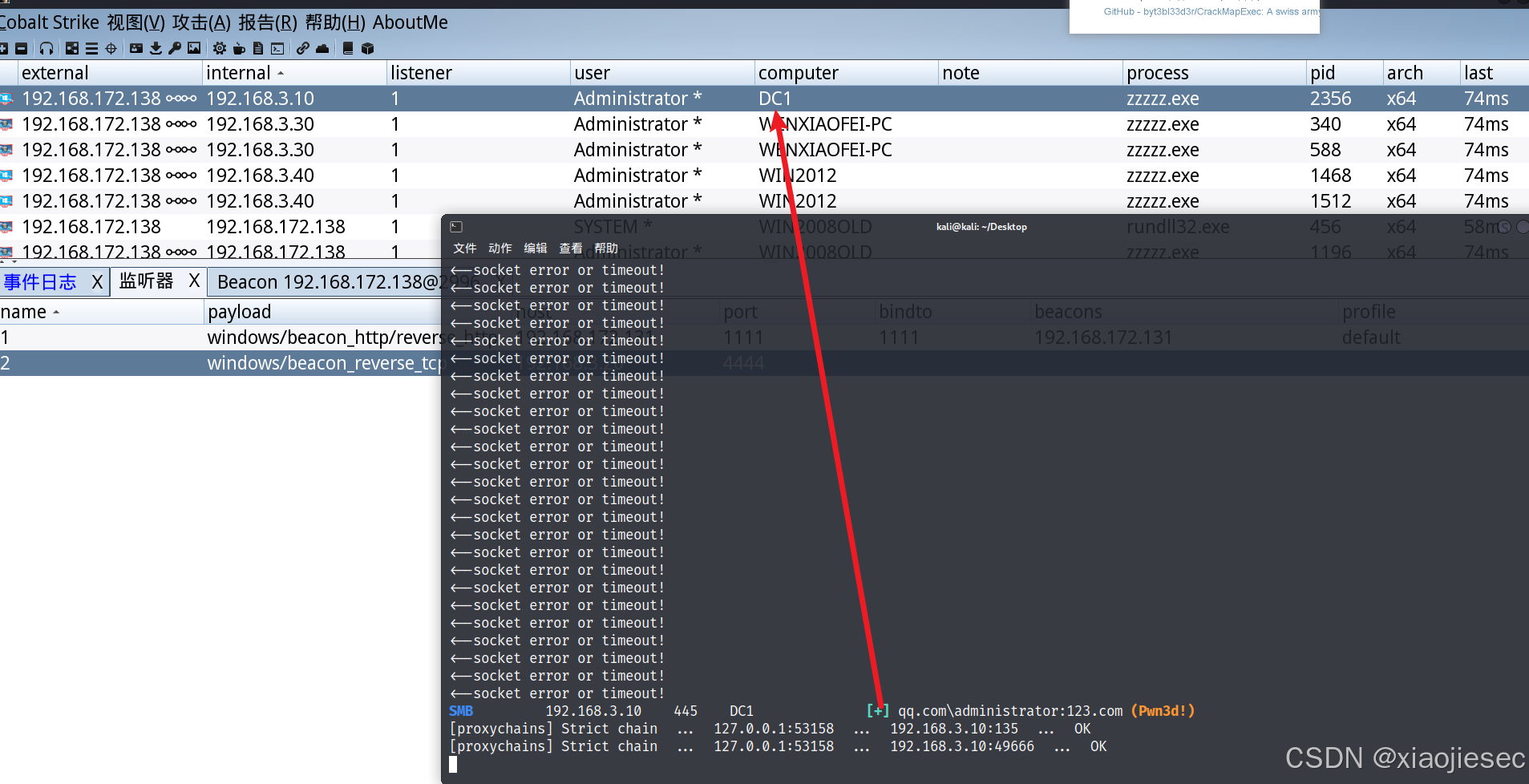Open the 动作 menu in the kali terminal
The image size is (1529, 784).
tap(500, 249)
